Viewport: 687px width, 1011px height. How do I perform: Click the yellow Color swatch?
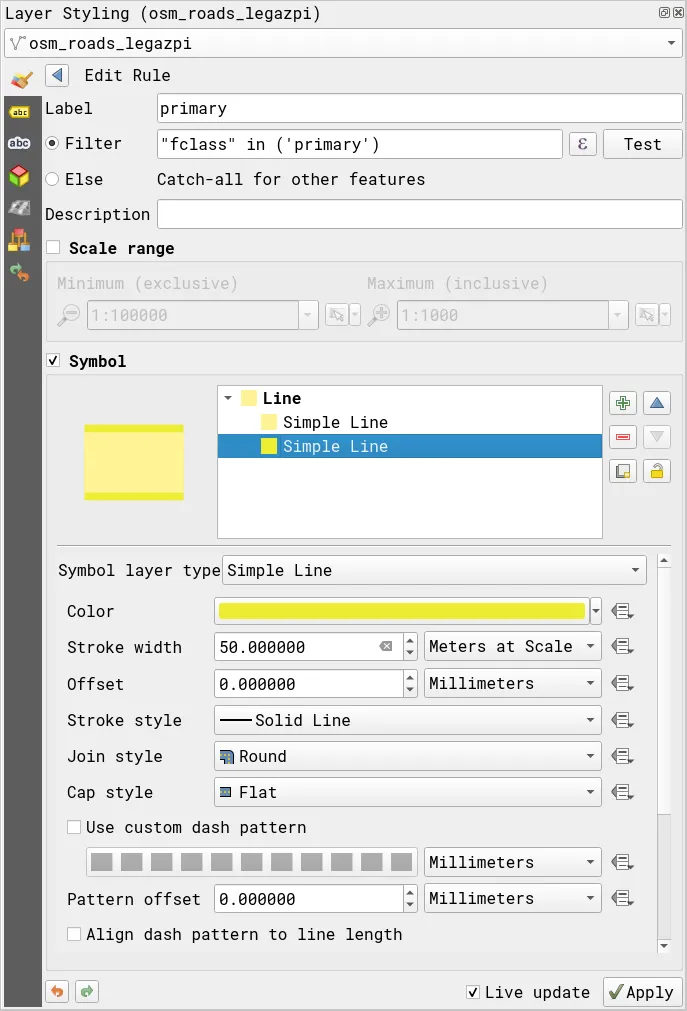pyautogui.click(x=401, y=611)
